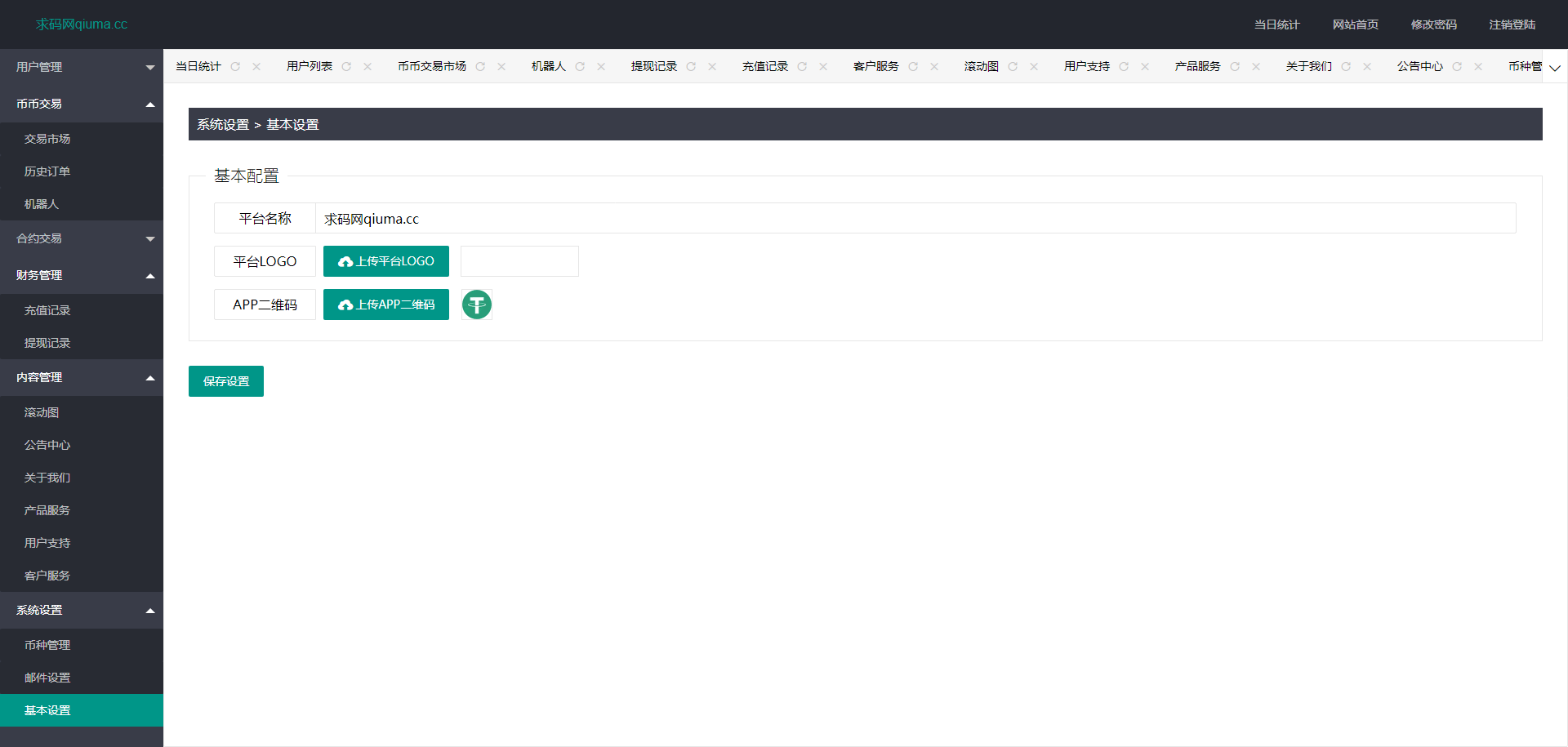Collapse the 财务管理 sidebar section
Image resolution: width=1568 pixels, height=747 pixels.
click(x=82, y=275)
